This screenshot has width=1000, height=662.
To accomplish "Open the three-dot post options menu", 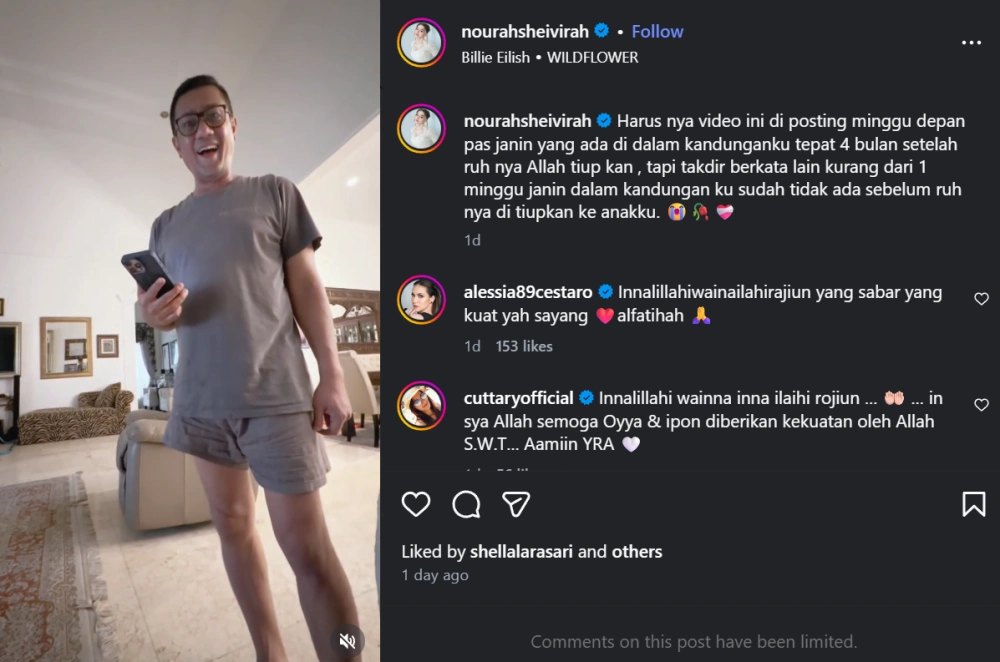I will 972,42.
